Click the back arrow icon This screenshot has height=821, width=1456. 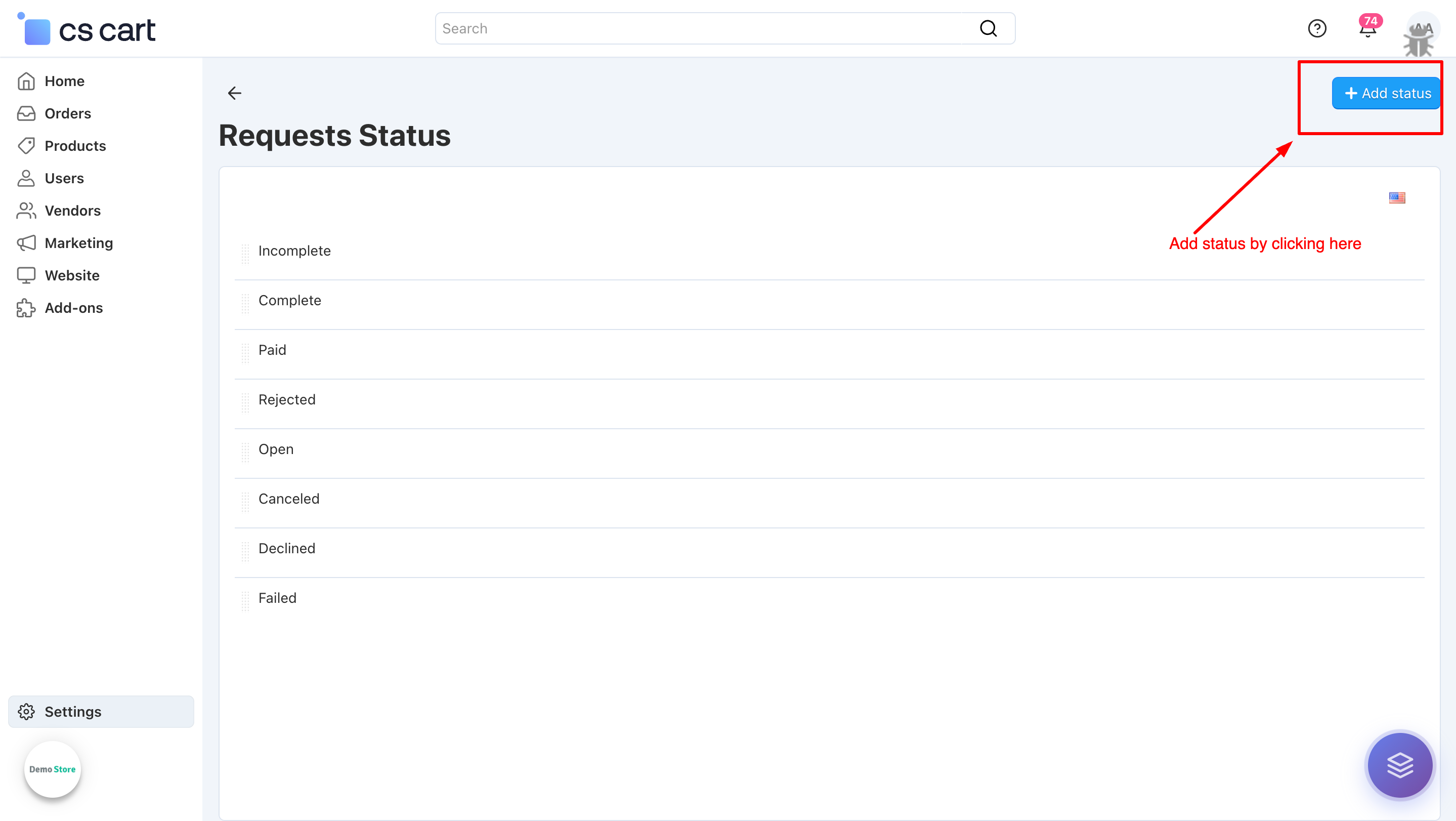point(235,93)
